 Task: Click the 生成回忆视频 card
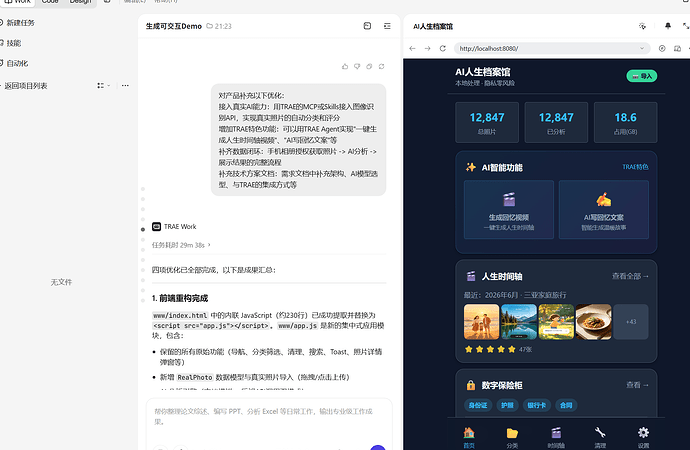[x=509, y=210]
